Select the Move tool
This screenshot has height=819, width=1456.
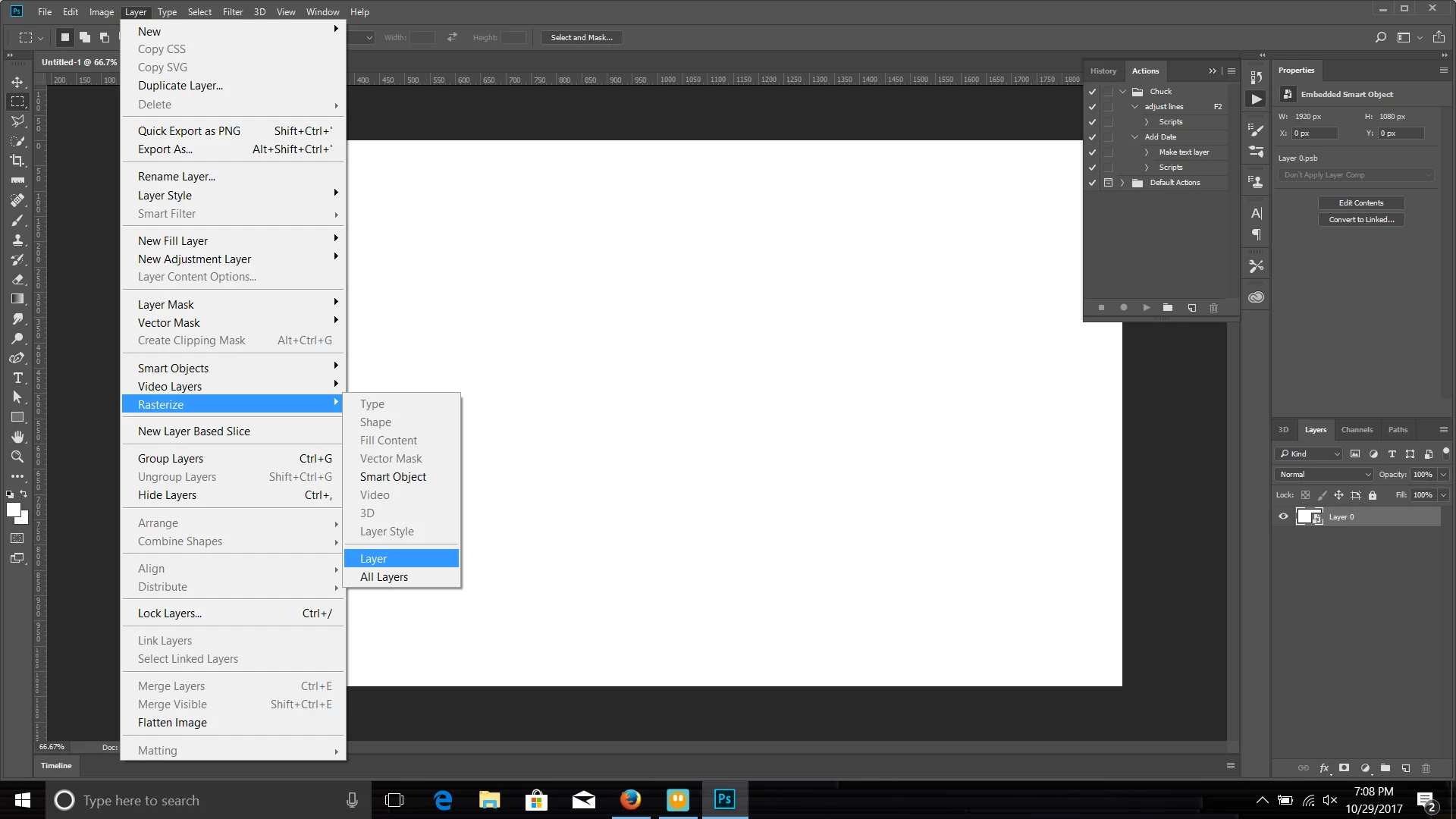tap(17, 82)
